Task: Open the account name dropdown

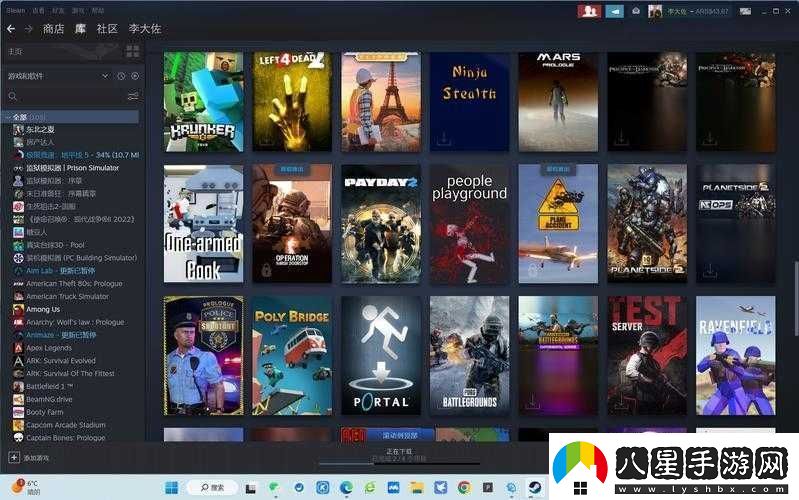Action: tap(698, 11)
